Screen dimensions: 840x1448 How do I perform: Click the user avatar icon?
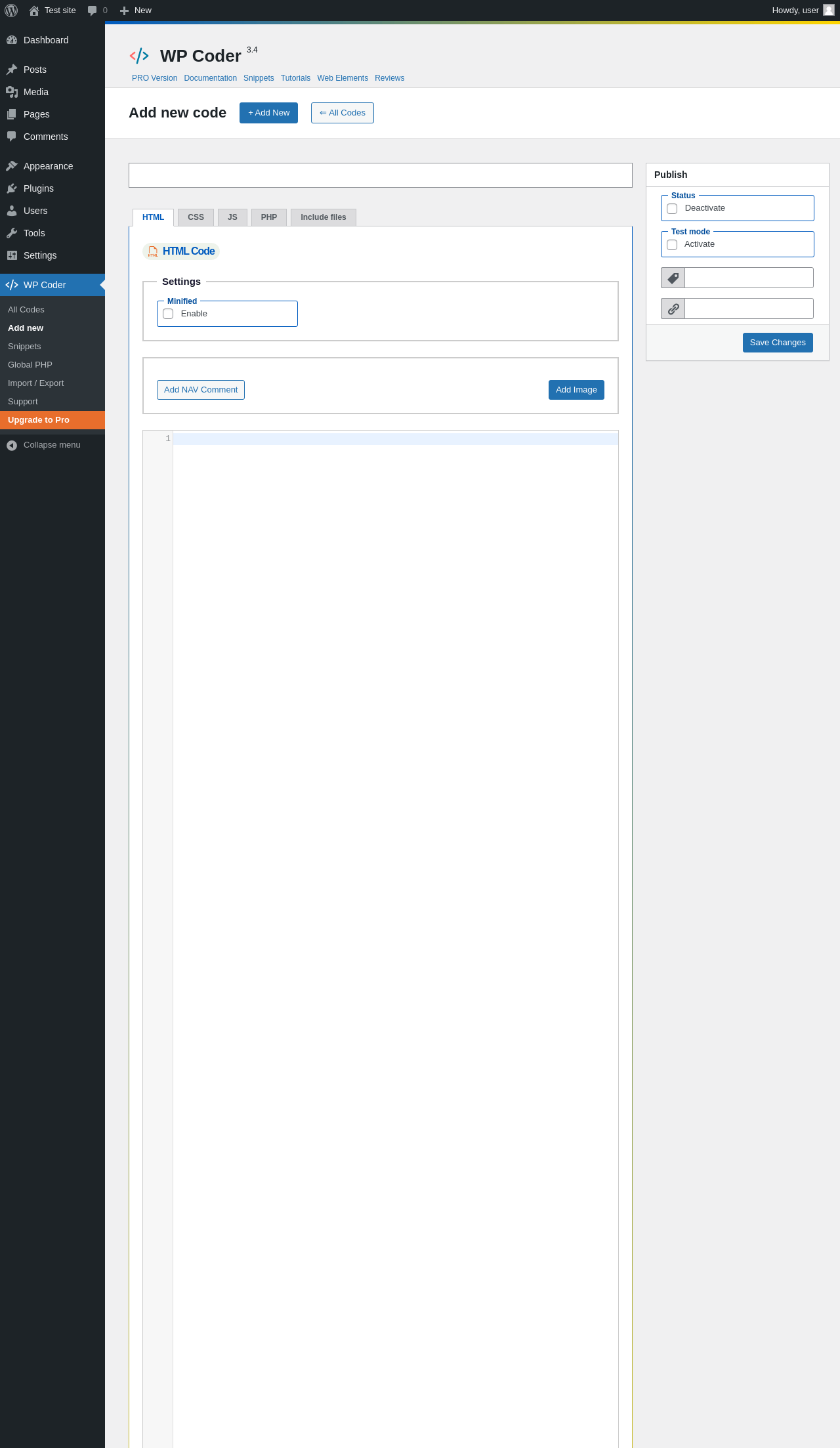[x=829, y=10]
